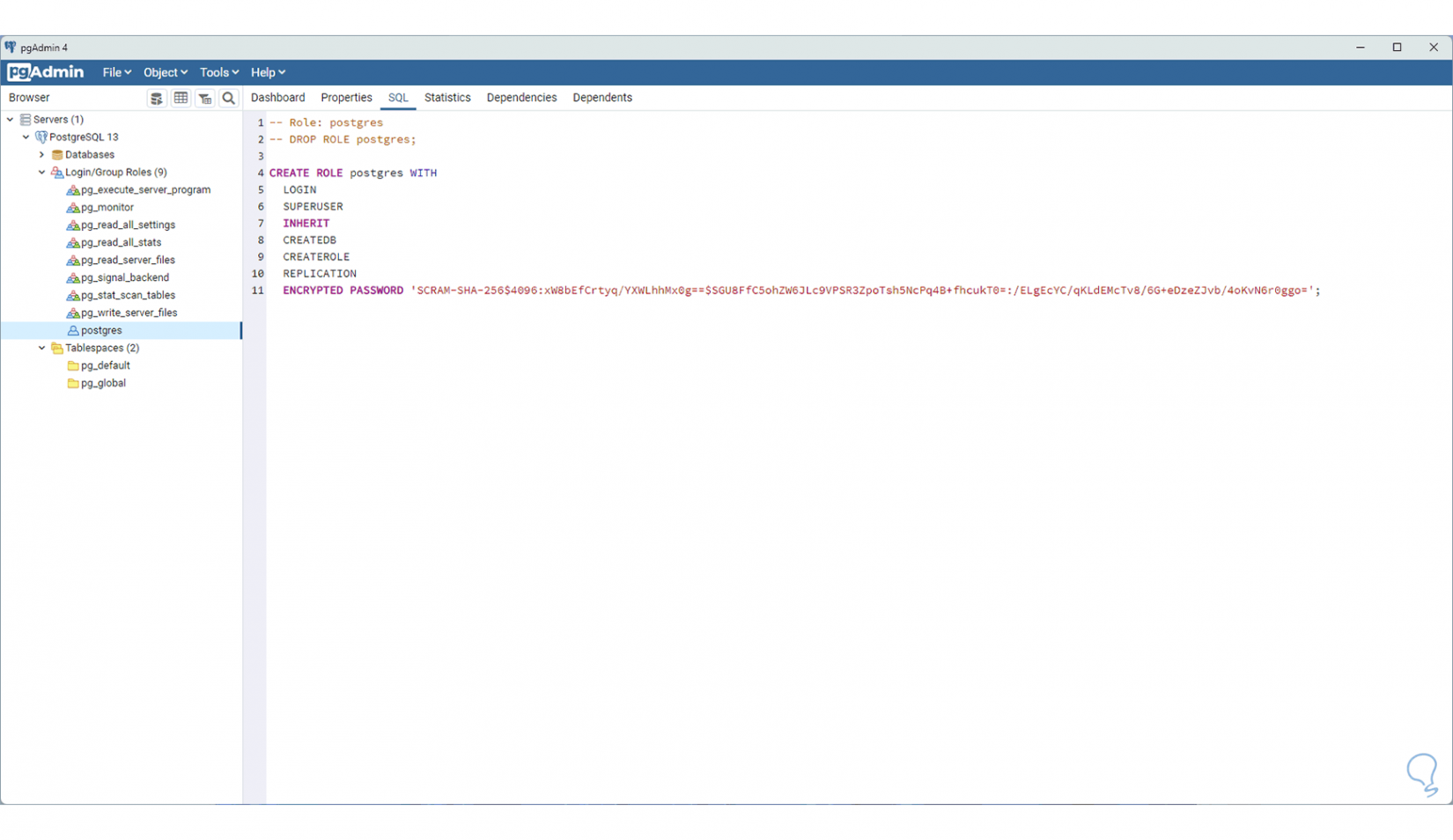Image resolution: width=1453 pixels, height=840 pixels.
Task: Minimize the pgAdmin 4 window
Action: tap(1361, 48)
